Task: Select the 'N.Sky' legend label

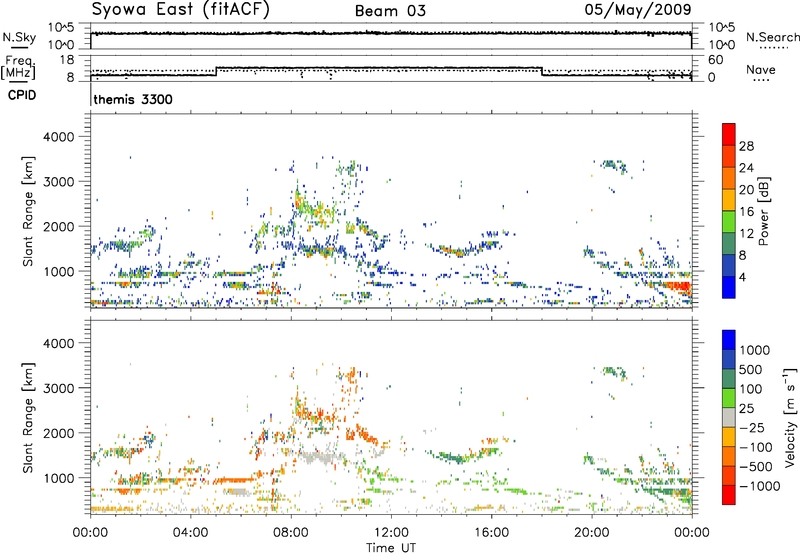Action: point(19,37)
